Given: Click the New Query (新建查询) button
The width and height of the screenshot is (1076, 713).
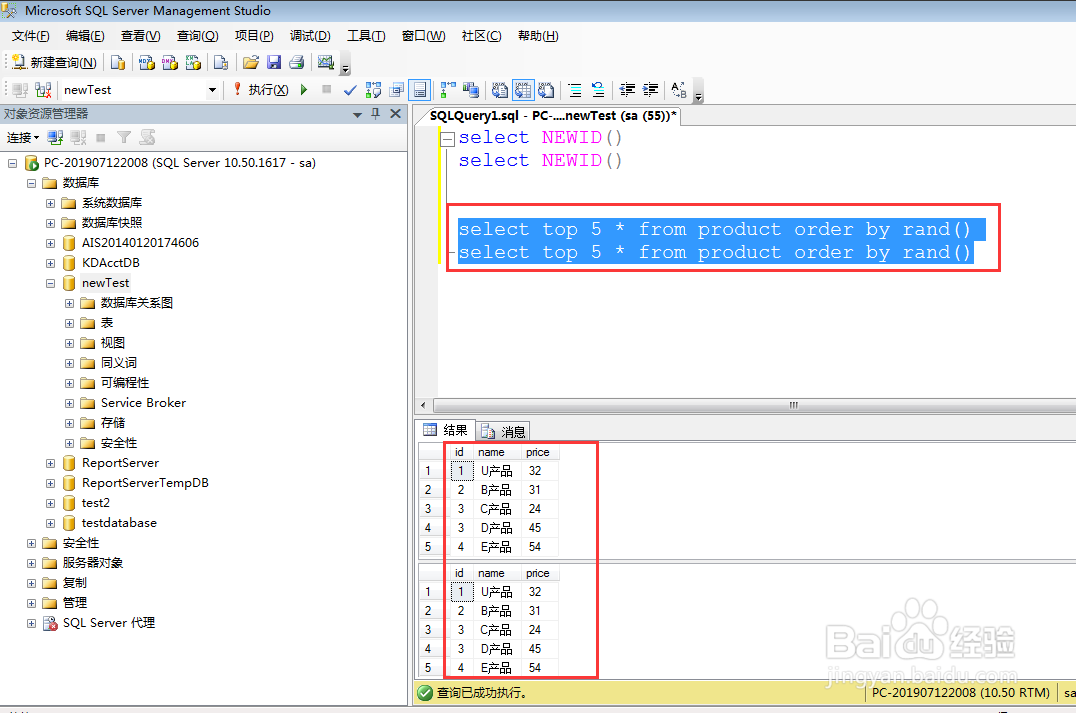Looking at the screenshot, I should (x=54, y=62).
